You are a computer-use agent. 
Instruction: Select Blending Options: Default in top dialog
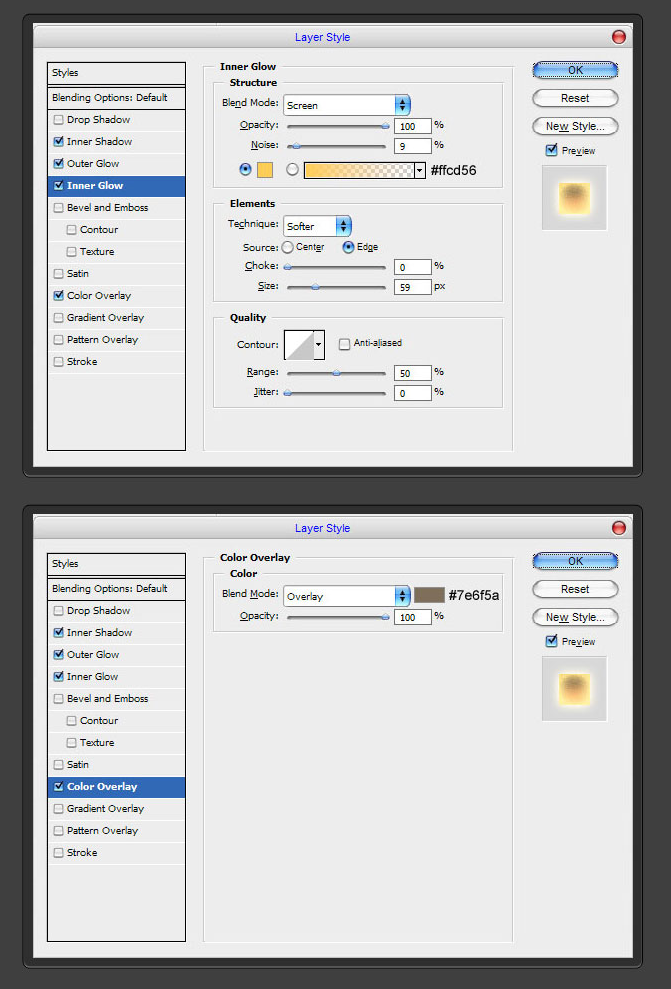click(x=117, y=98)
